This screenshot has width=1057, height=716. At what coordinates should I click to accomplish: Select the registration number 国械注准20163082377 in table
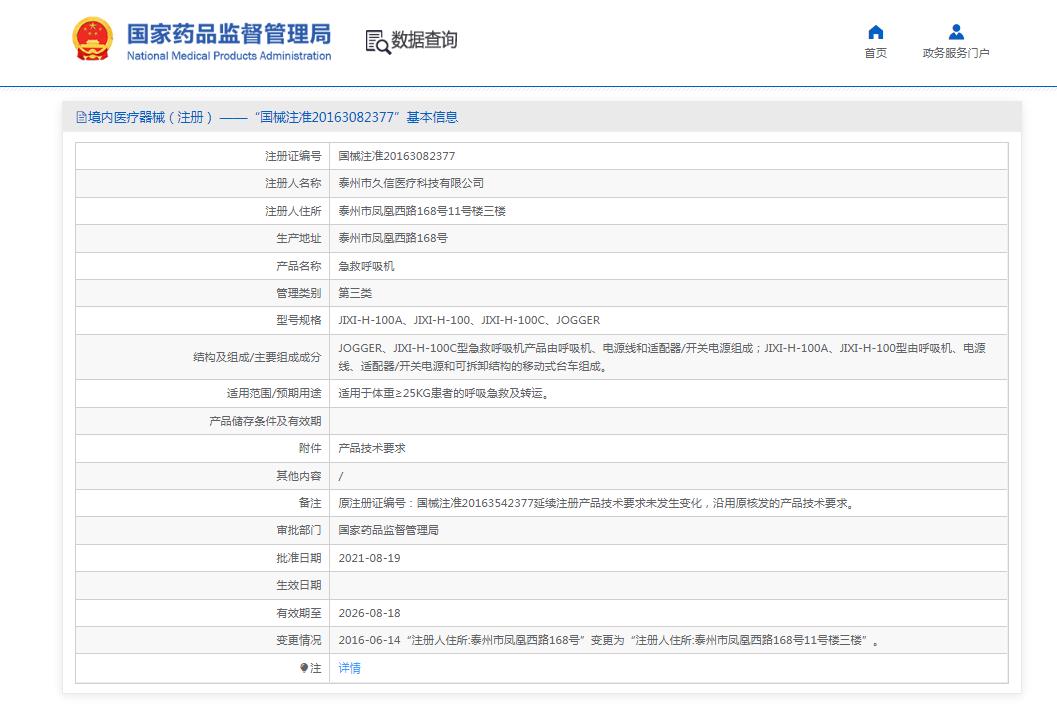[397, 156]
